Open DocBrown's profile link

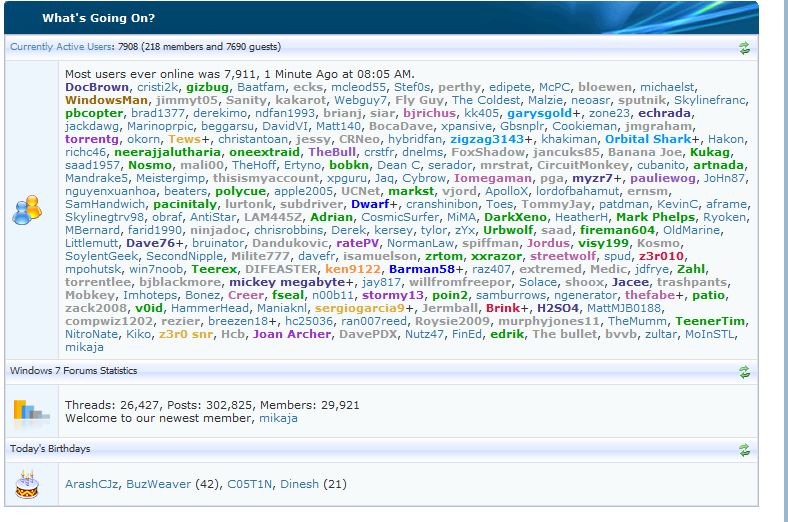coord(96,87)
